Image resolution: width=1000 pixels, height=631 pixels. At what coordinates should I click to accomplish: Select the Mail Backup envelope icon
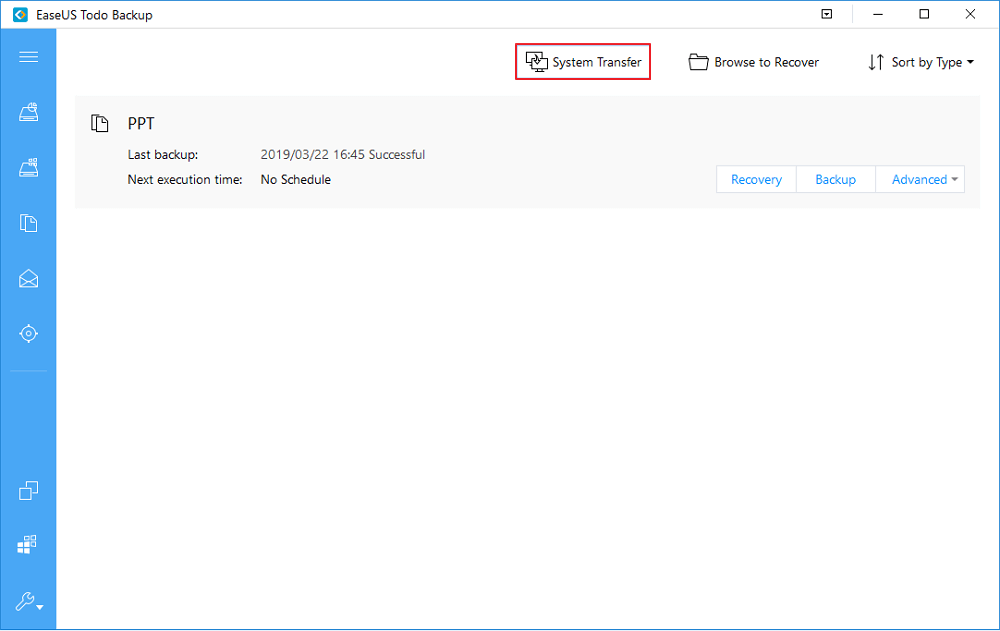pos(28,278)
